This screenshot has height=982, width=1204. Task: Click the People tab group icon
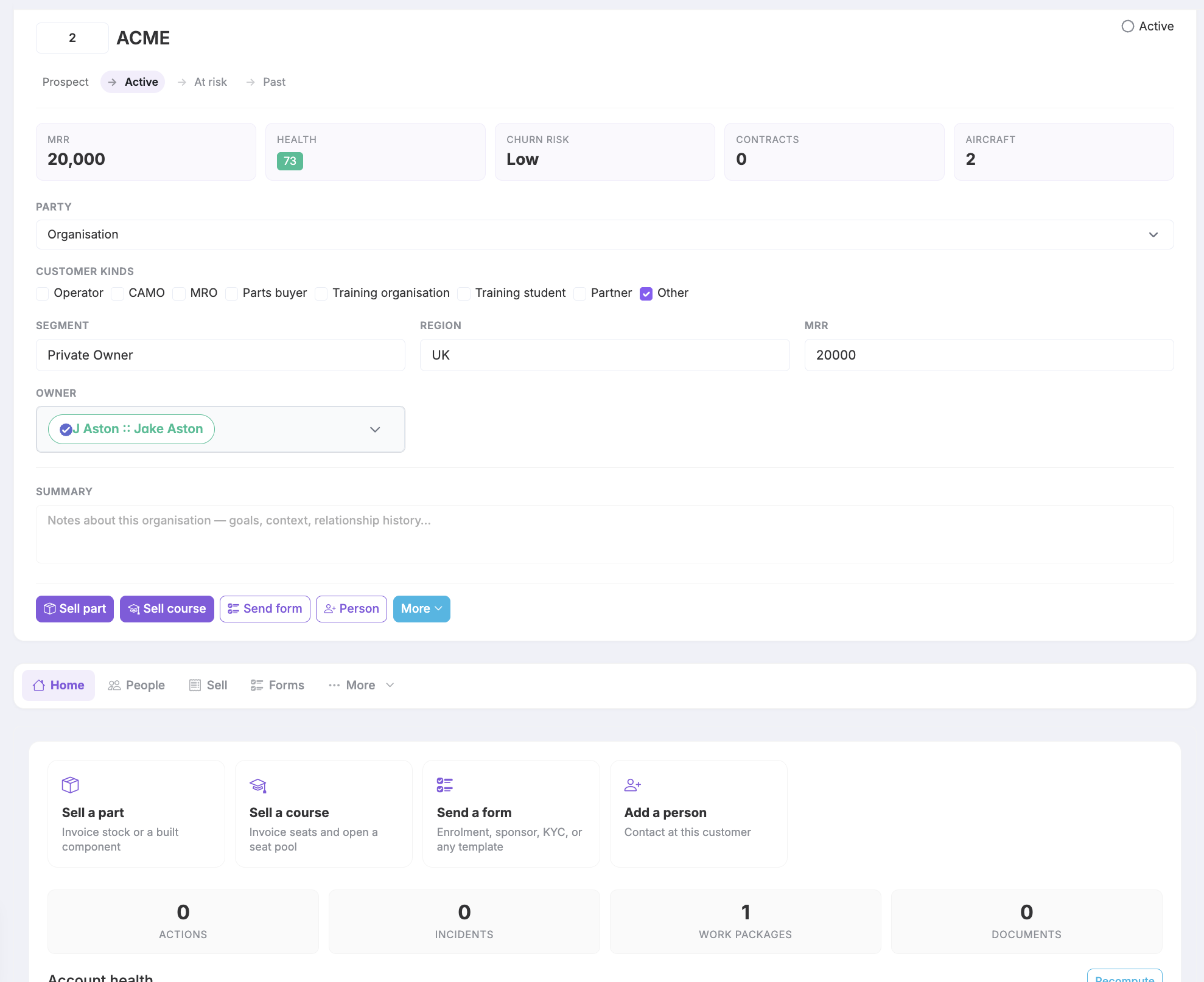[x=114, y=685]
